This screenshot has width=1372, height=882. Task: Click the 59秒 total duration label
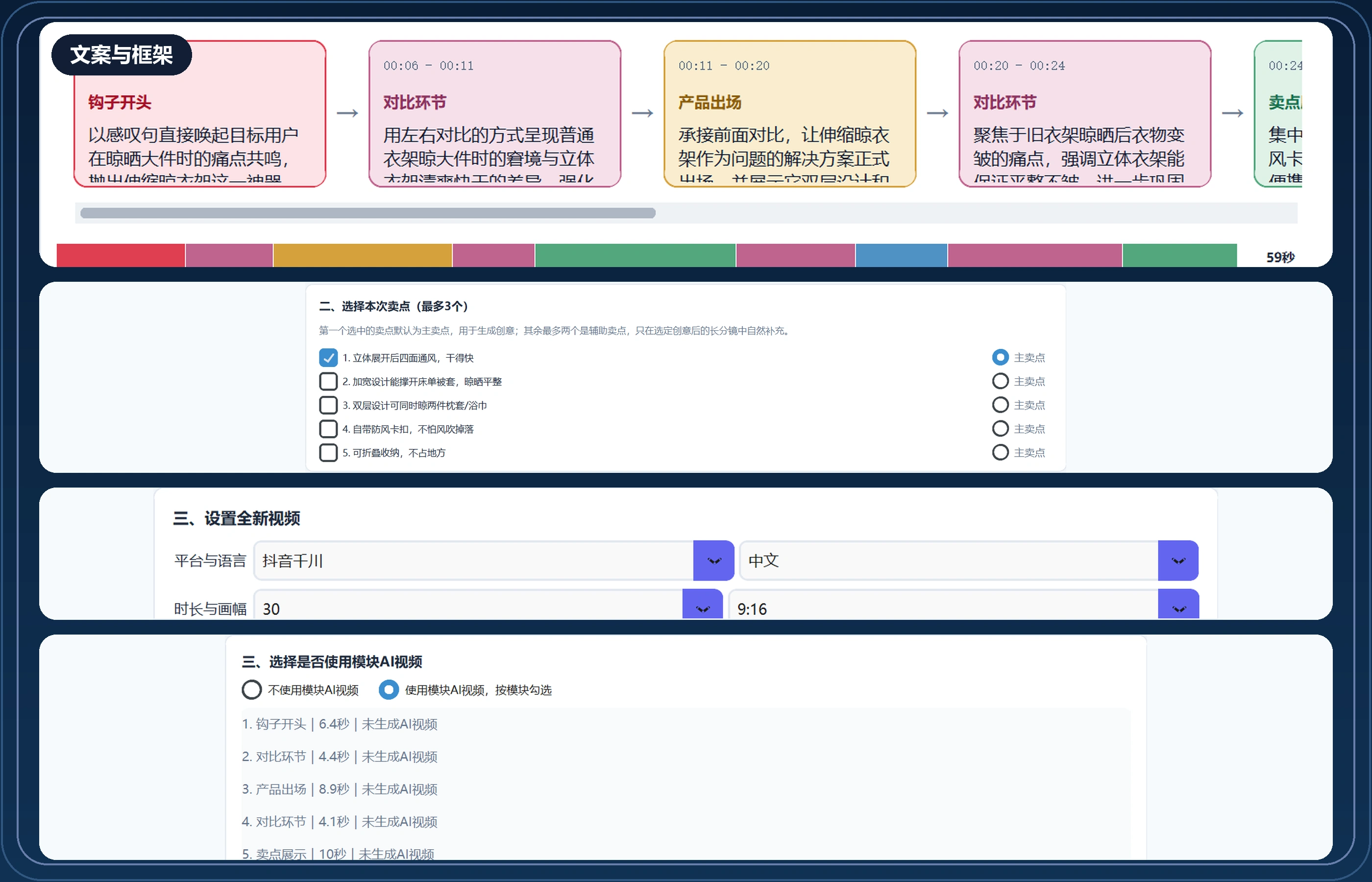(x=1280, y=257)
